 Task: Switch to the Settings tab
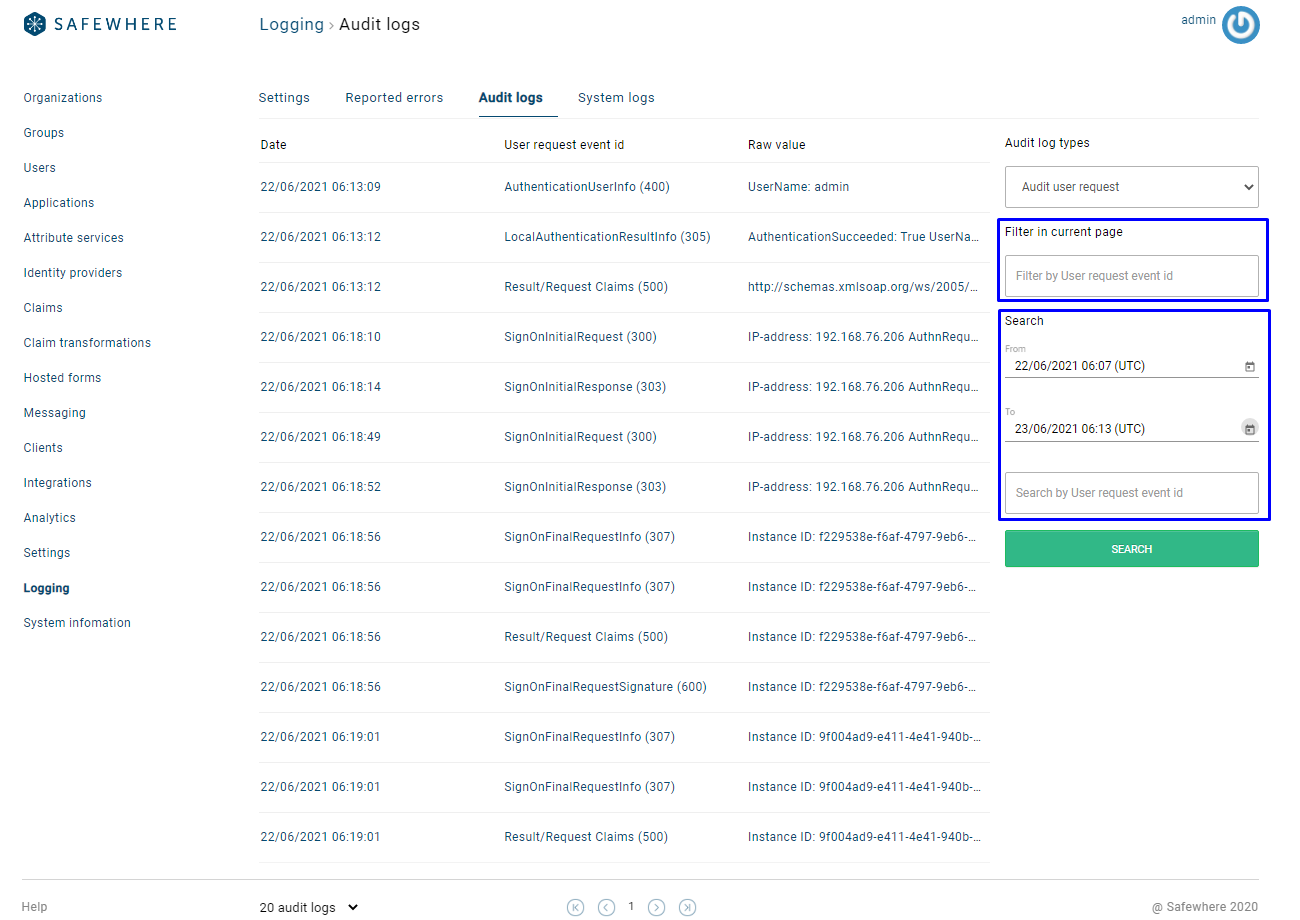[x=284, y=98]
